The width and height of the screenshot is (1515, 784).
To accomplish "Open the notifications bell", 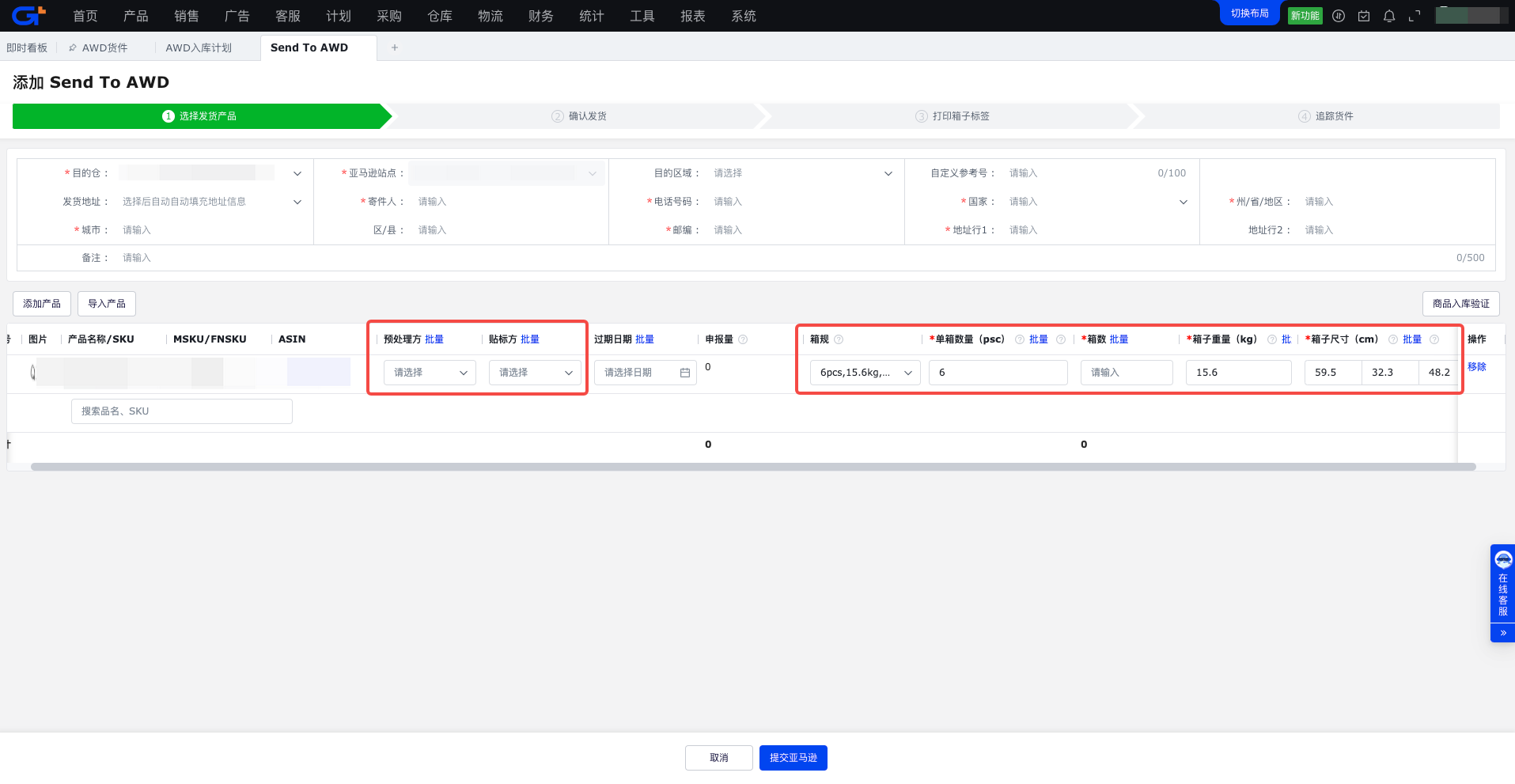I will (x=1389, y=16).
